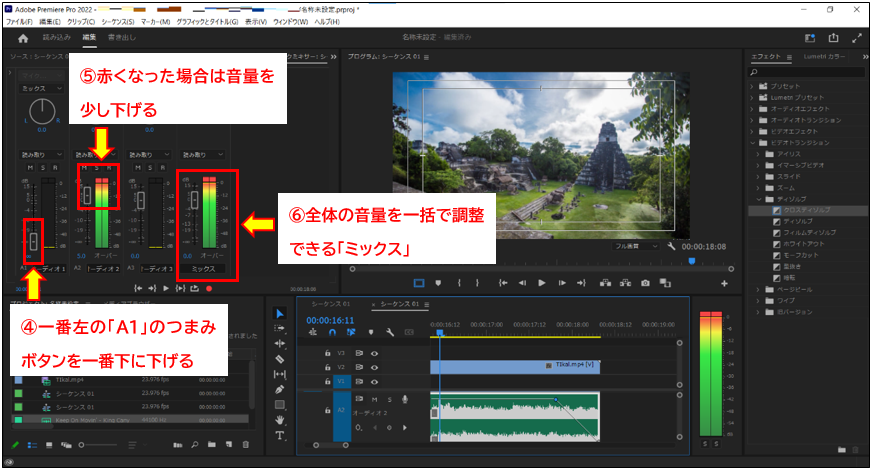This screenshot has width=872, height=470.
Task: Toggle linked selection in timeline
Action: coord(351,332)
